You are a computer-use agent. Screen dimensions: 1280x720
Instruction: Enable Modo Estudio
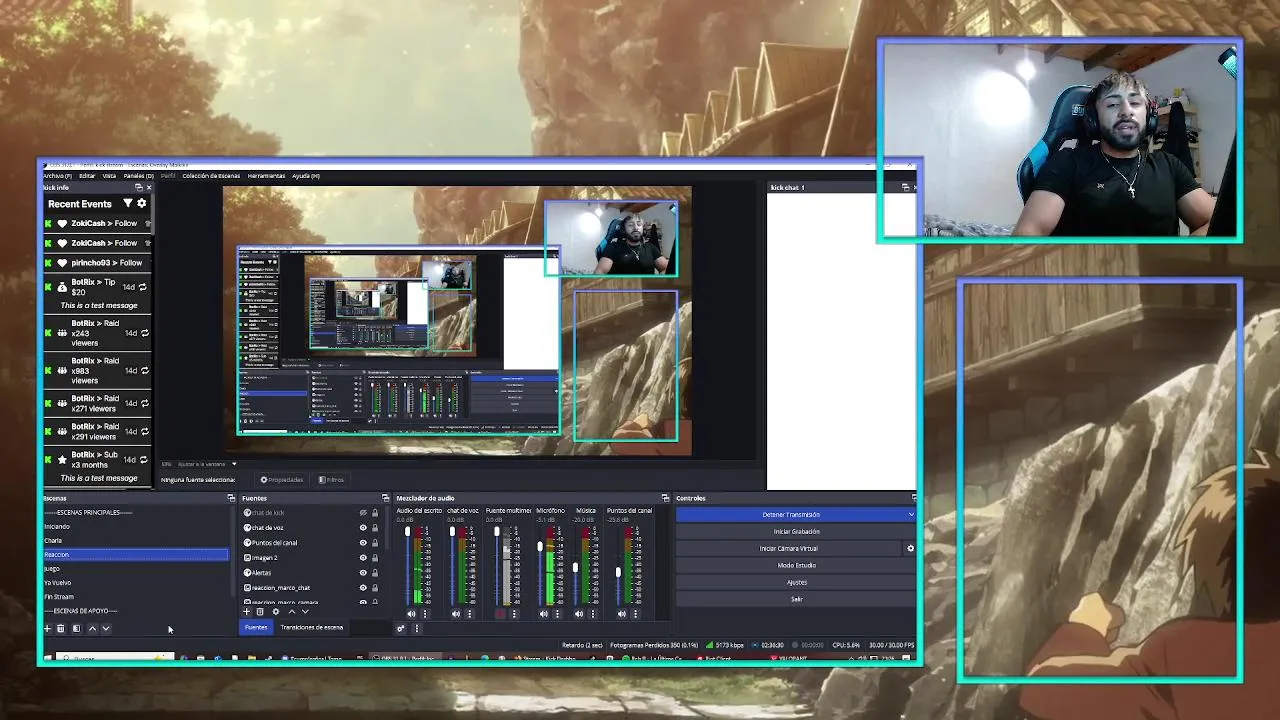point(796,566)
